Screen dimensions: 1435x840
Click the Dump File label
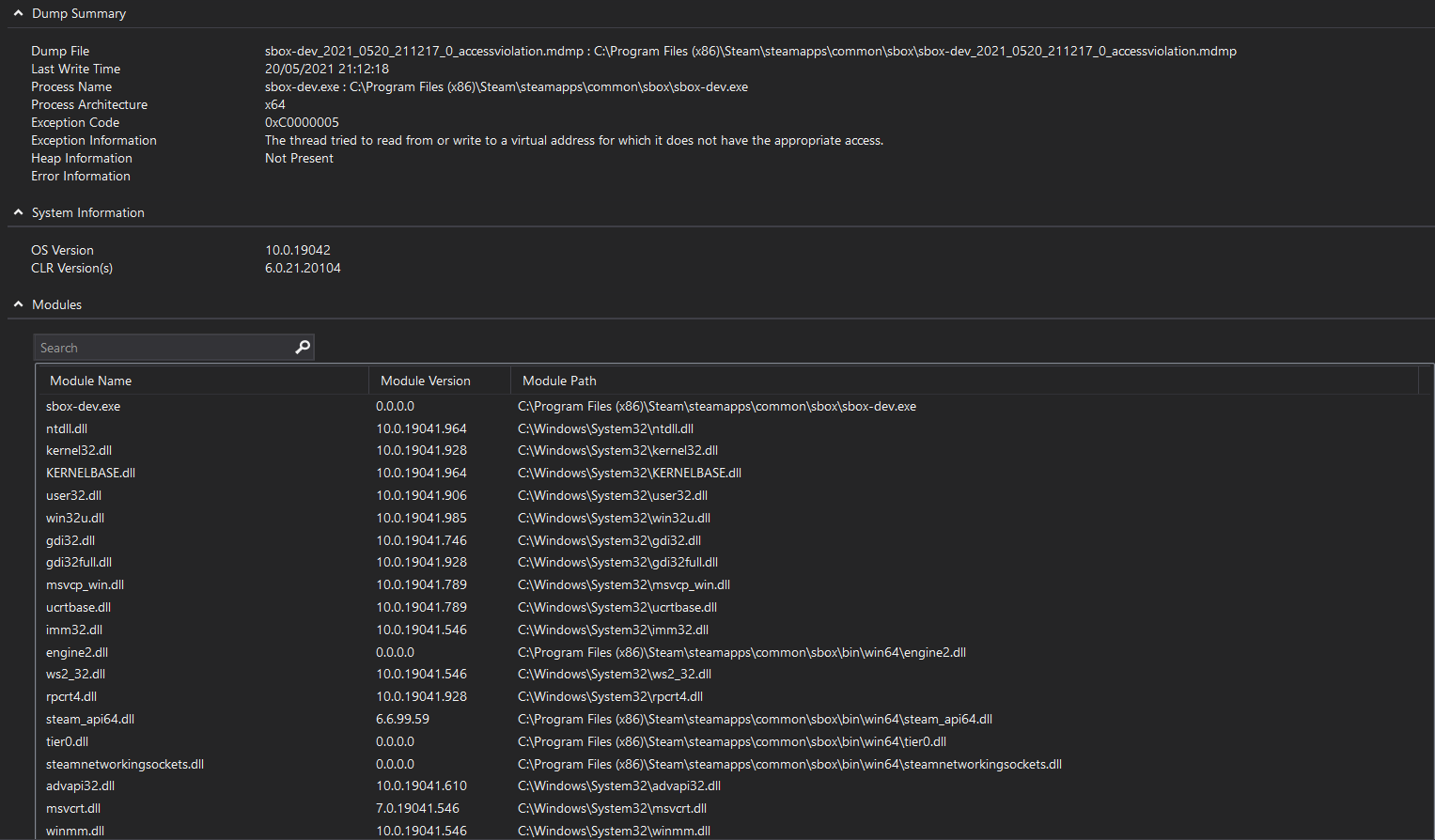point(60,50)
